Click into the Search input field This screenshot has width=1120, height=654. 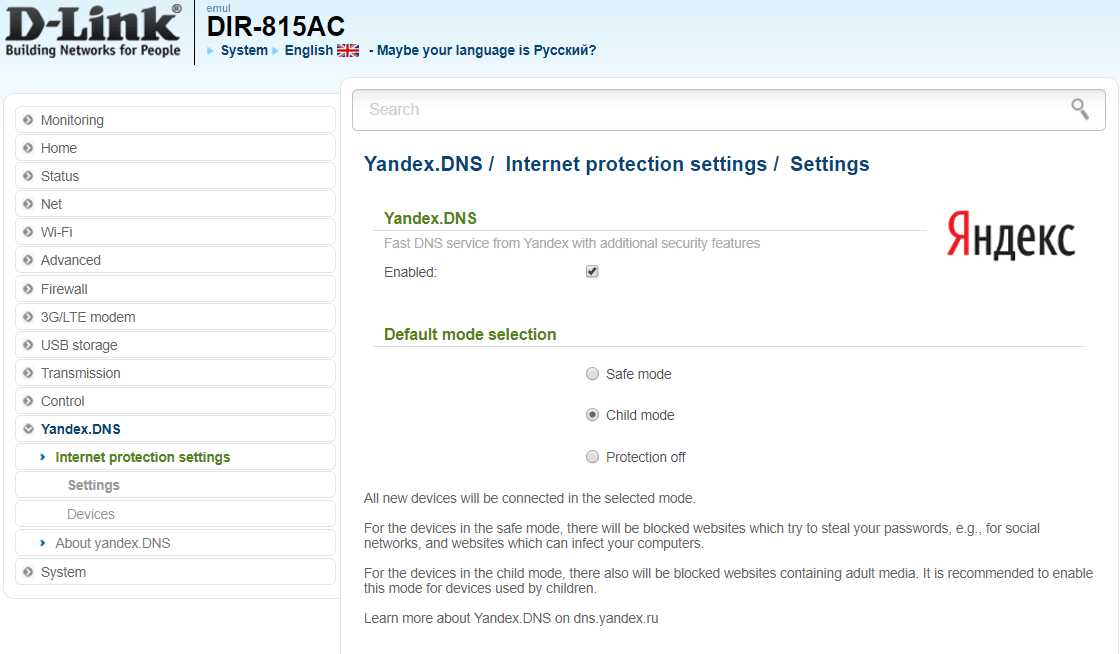700,109
